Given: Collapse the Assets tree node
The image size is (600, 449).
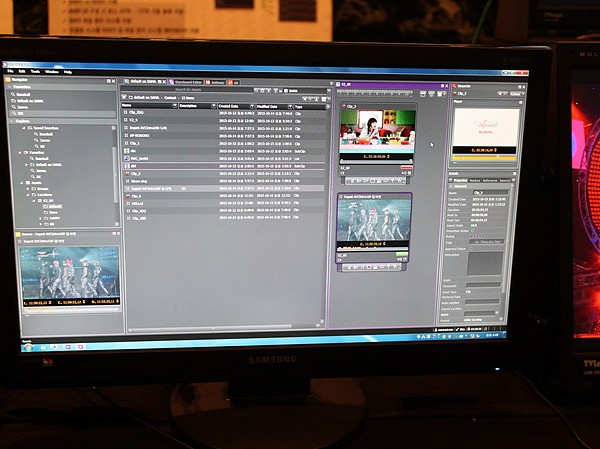Looking at the screenshot, I should point(21,183).
